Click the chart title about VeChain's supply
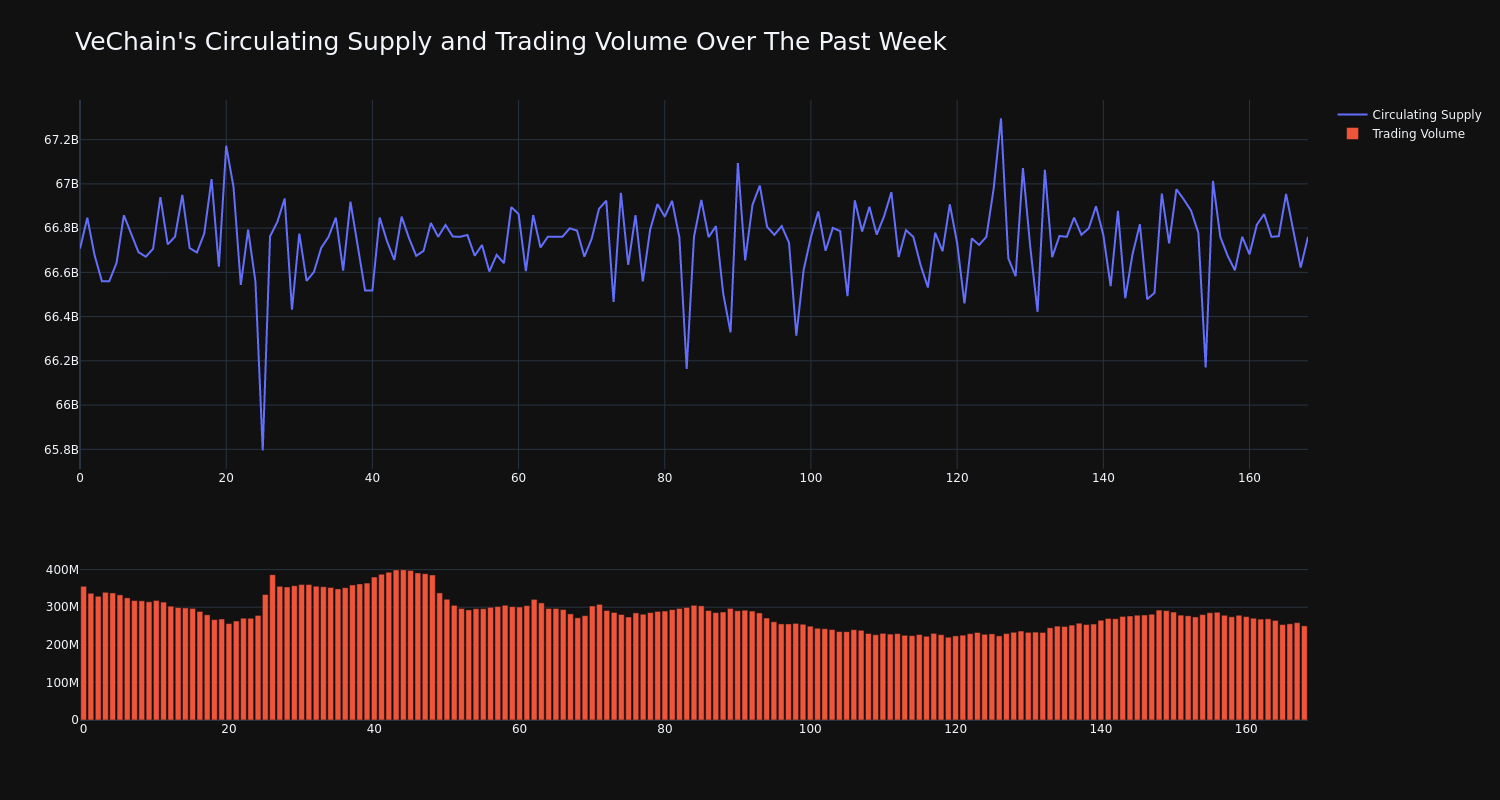The height and width of the screenshot is (800, 1500). [x=510, y=42]
